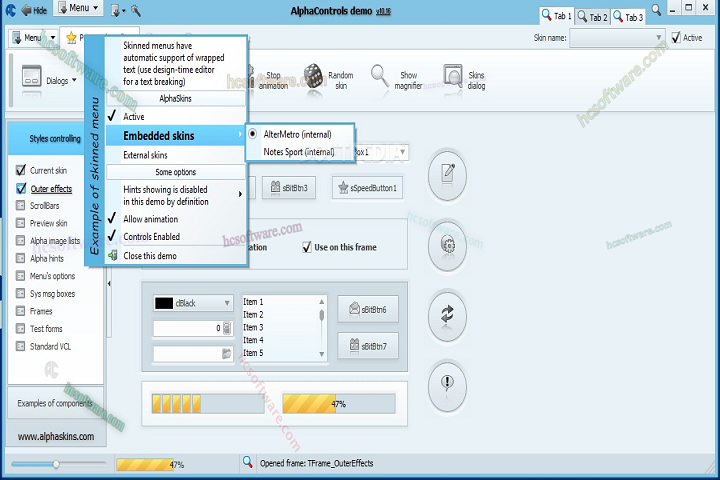Click the Random skin dice icon
The width and height of the screenshot is (720, 480).
click(313, 76)
